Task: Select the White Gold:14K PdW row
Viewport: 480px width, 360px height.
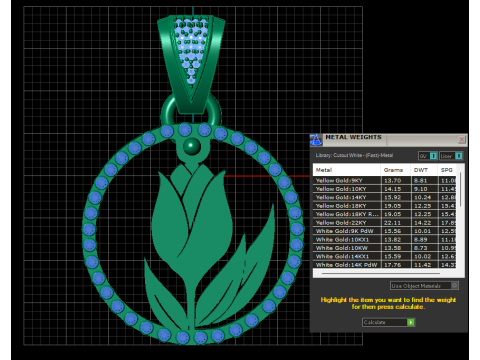Action: pos(385,265)
